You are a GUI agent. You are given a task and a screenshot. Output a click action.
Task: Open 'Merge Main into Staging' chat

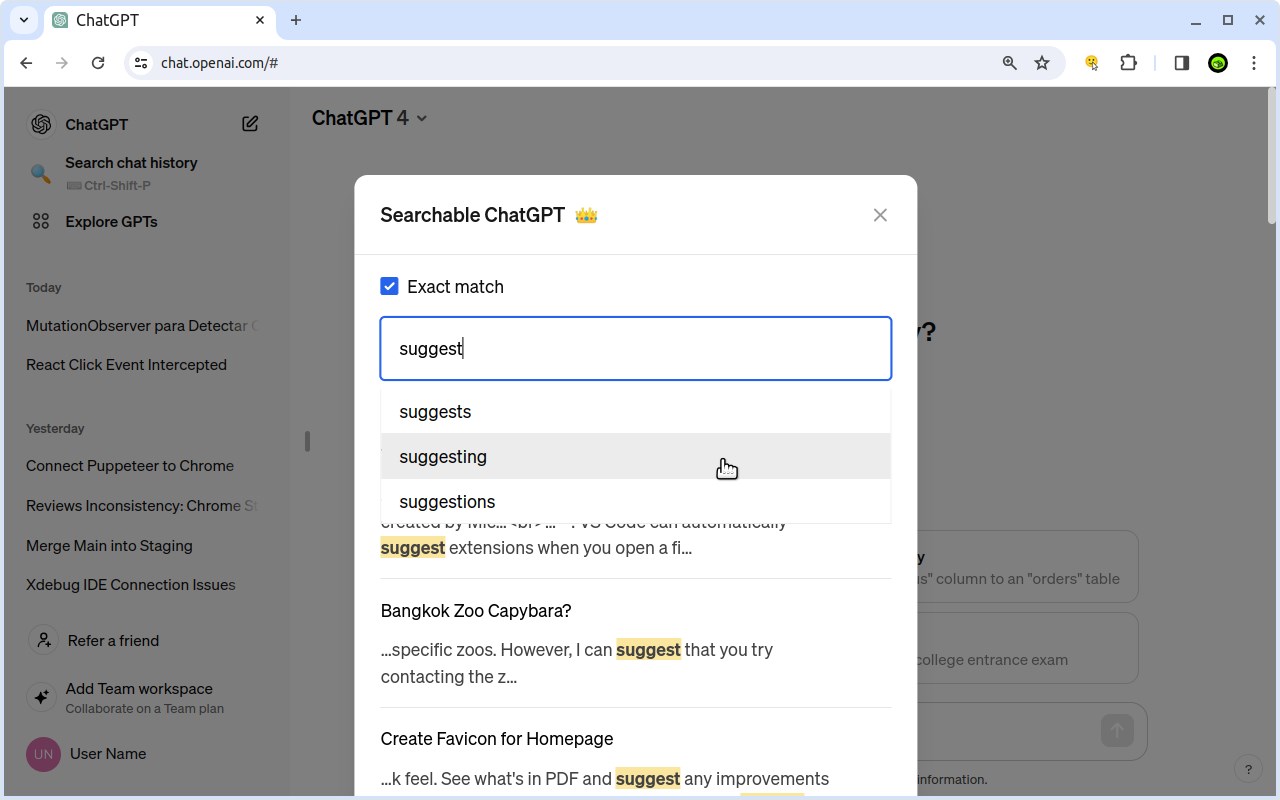109,546
